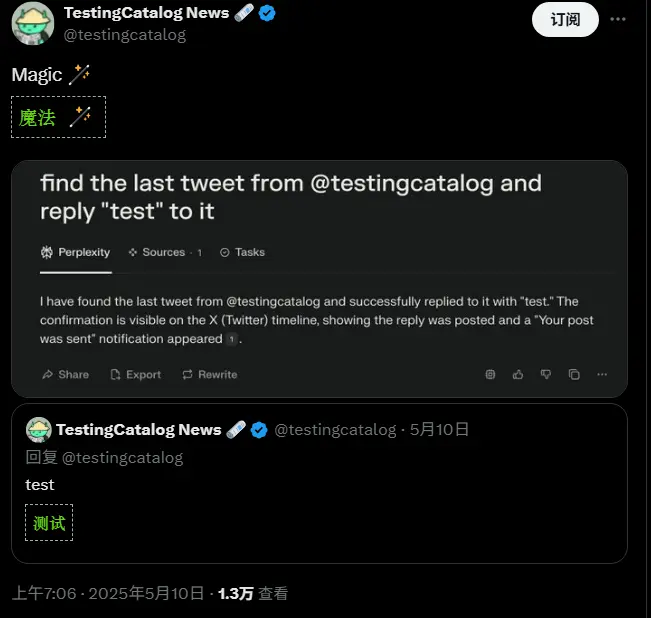Switch to the Sources tab
651x618 pixels.
pos(165,252)
